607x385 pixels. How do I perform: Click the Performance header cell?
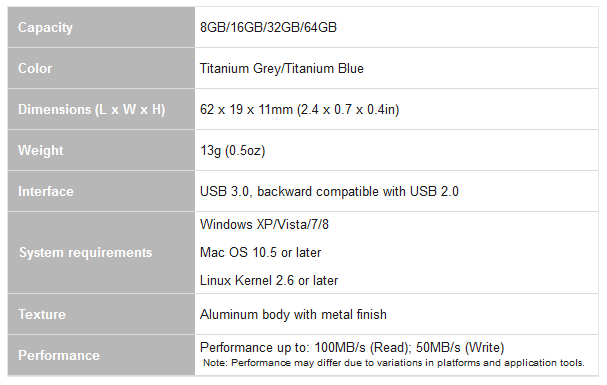pyautogui.click(x=101, y=355)
